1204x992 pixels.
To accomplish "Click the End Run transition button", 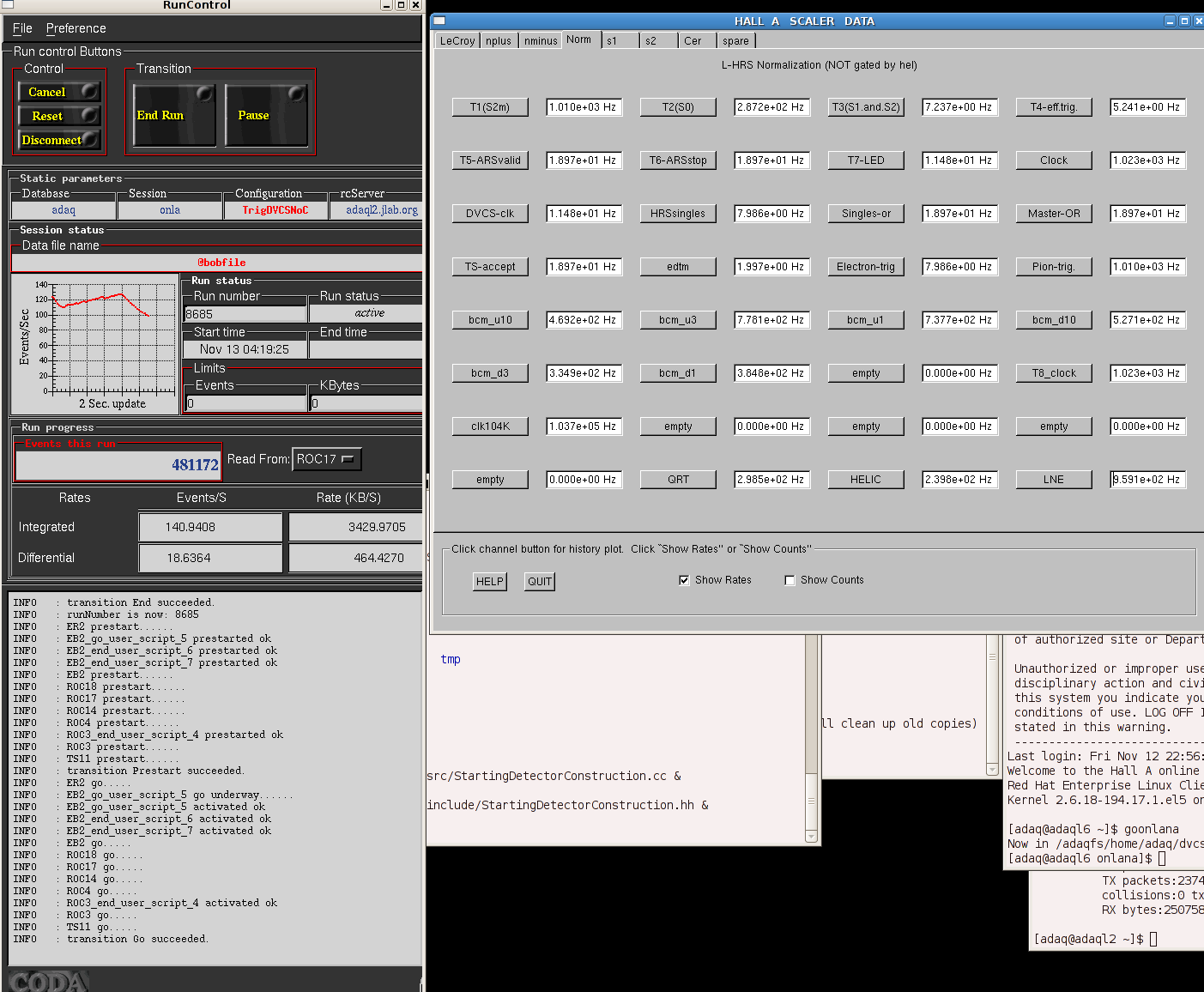I will [174, 115].
